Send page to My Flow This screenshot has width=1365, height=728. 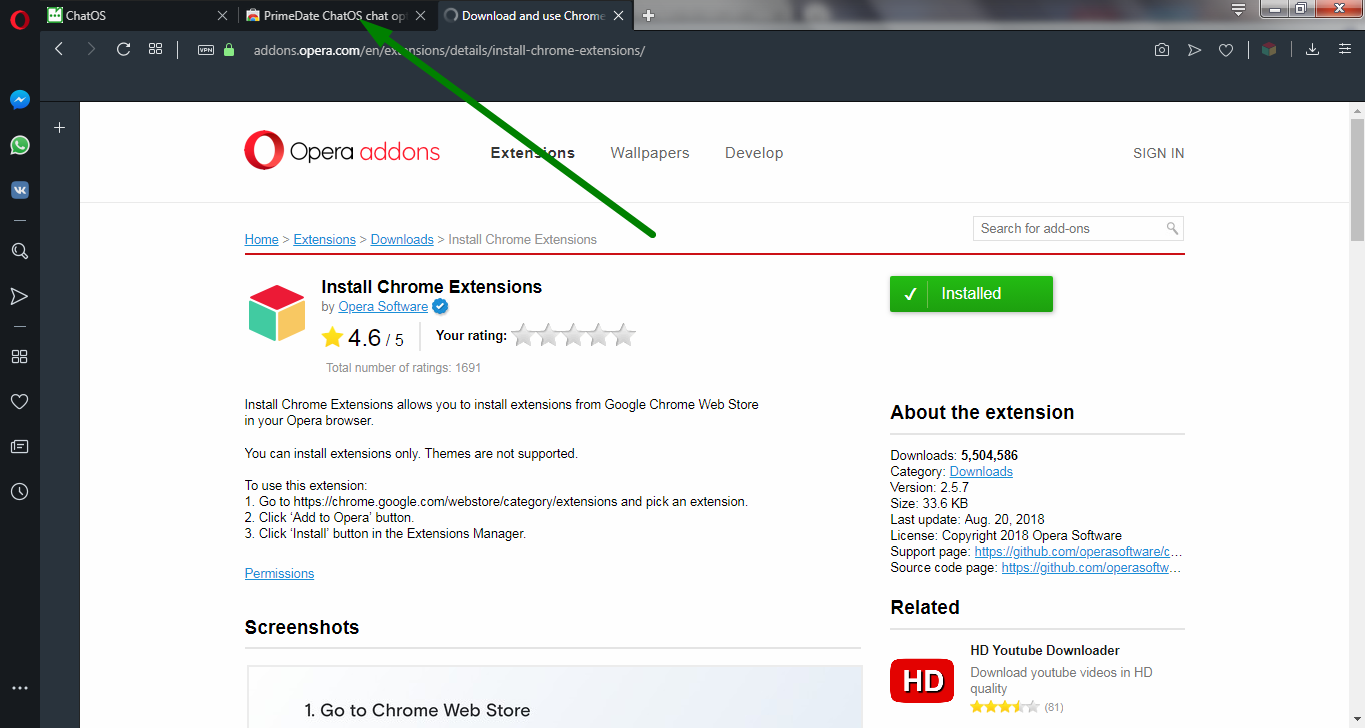(1194, 50)
